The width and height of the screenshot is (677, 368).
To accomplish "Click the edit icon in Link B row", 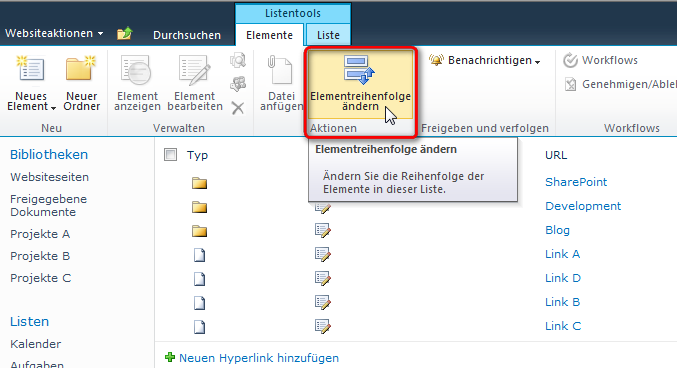I will (323, 302).
